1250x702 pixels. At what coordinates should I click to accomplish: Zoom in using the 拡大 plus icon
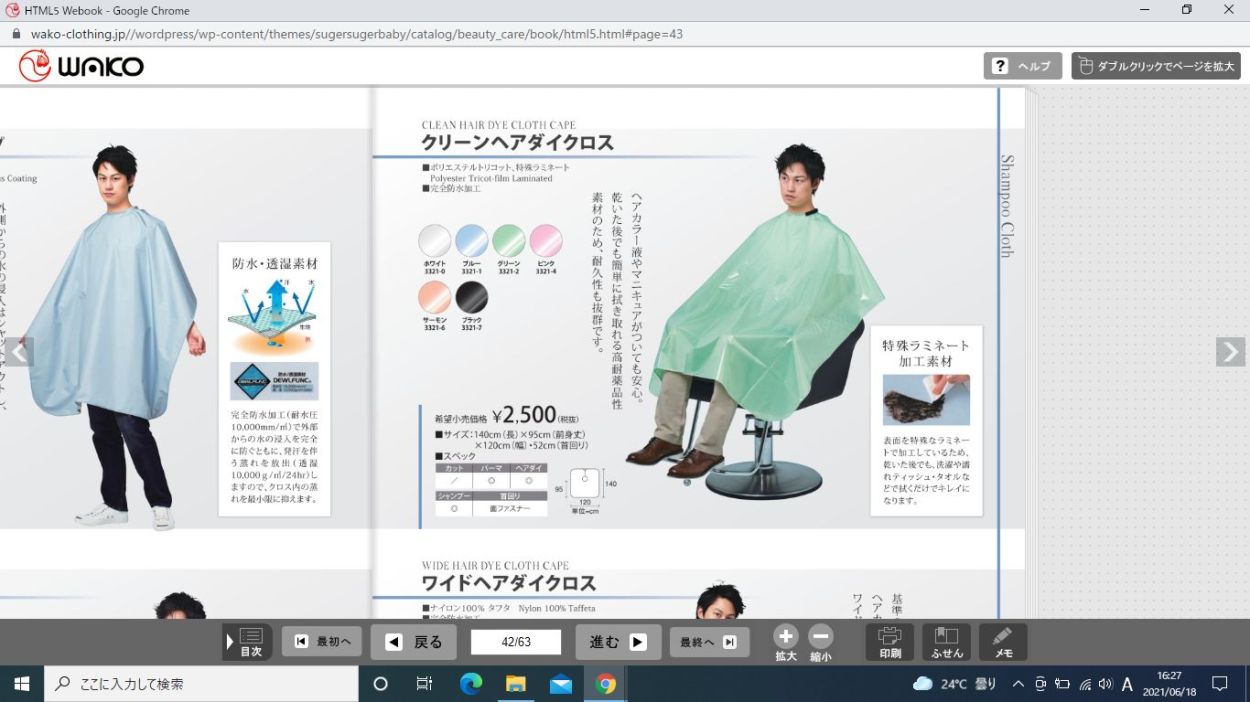pos(786,643)
